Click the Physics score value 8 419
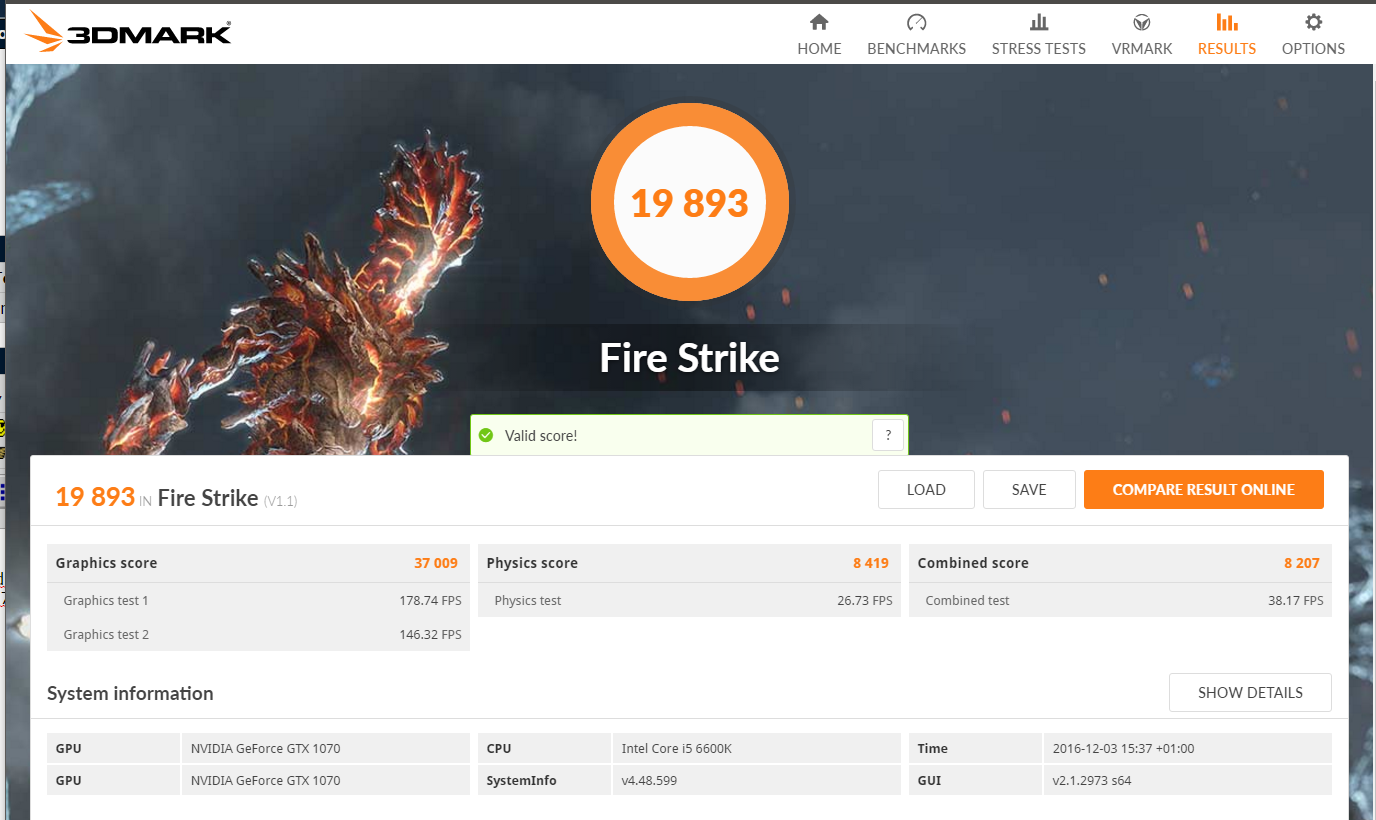This screenshot has width=1376, height=820. click(871, 563)
